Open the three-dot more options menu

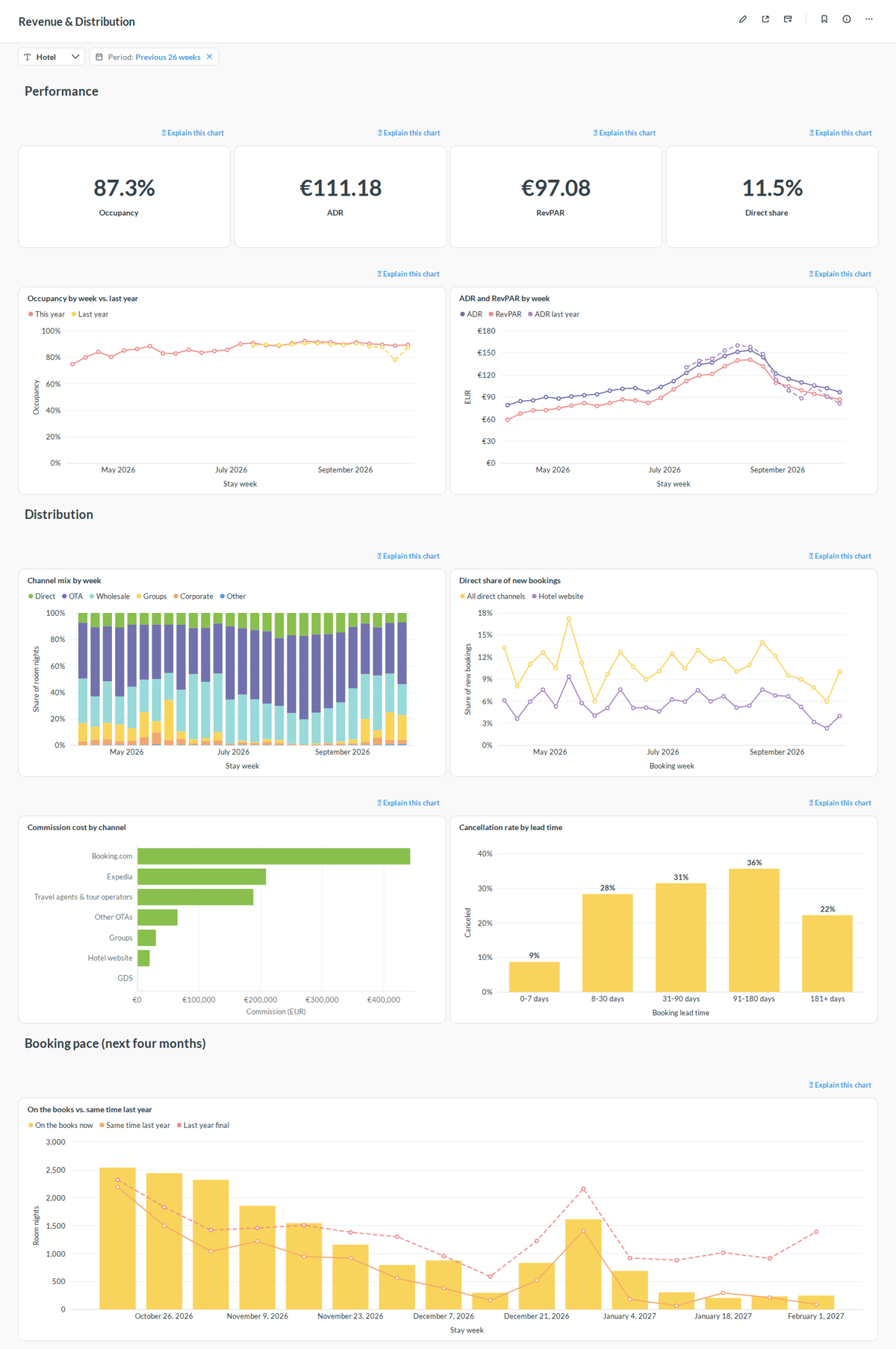pos(869,19)
